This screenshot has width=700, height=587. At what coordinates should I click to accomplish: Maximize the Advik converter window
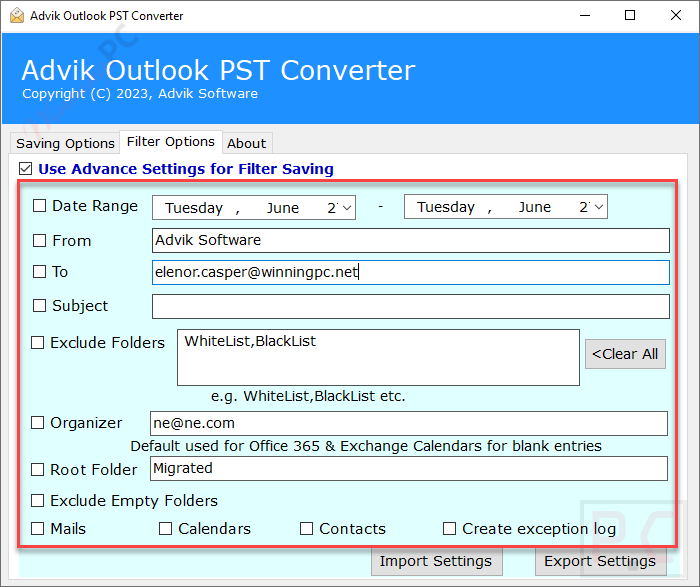pyautogui.click(x=630, y=16)
